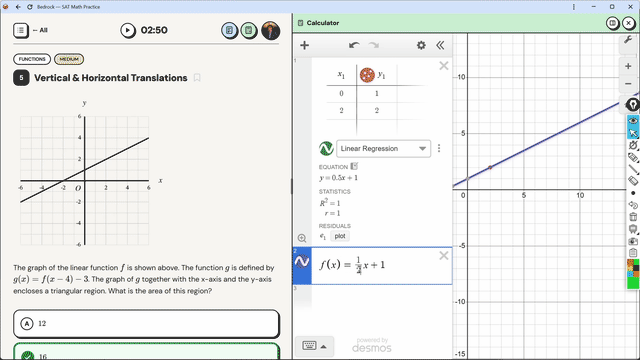
Task: Select the eraser tool
Action: (x=633, y=181)
